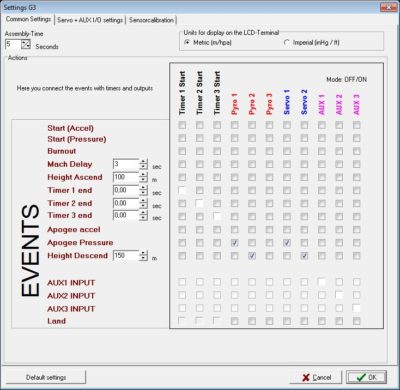Check Land AUX 3 checkbox
The height and width of the screenshot is (390, 400).
coord(357,321)
